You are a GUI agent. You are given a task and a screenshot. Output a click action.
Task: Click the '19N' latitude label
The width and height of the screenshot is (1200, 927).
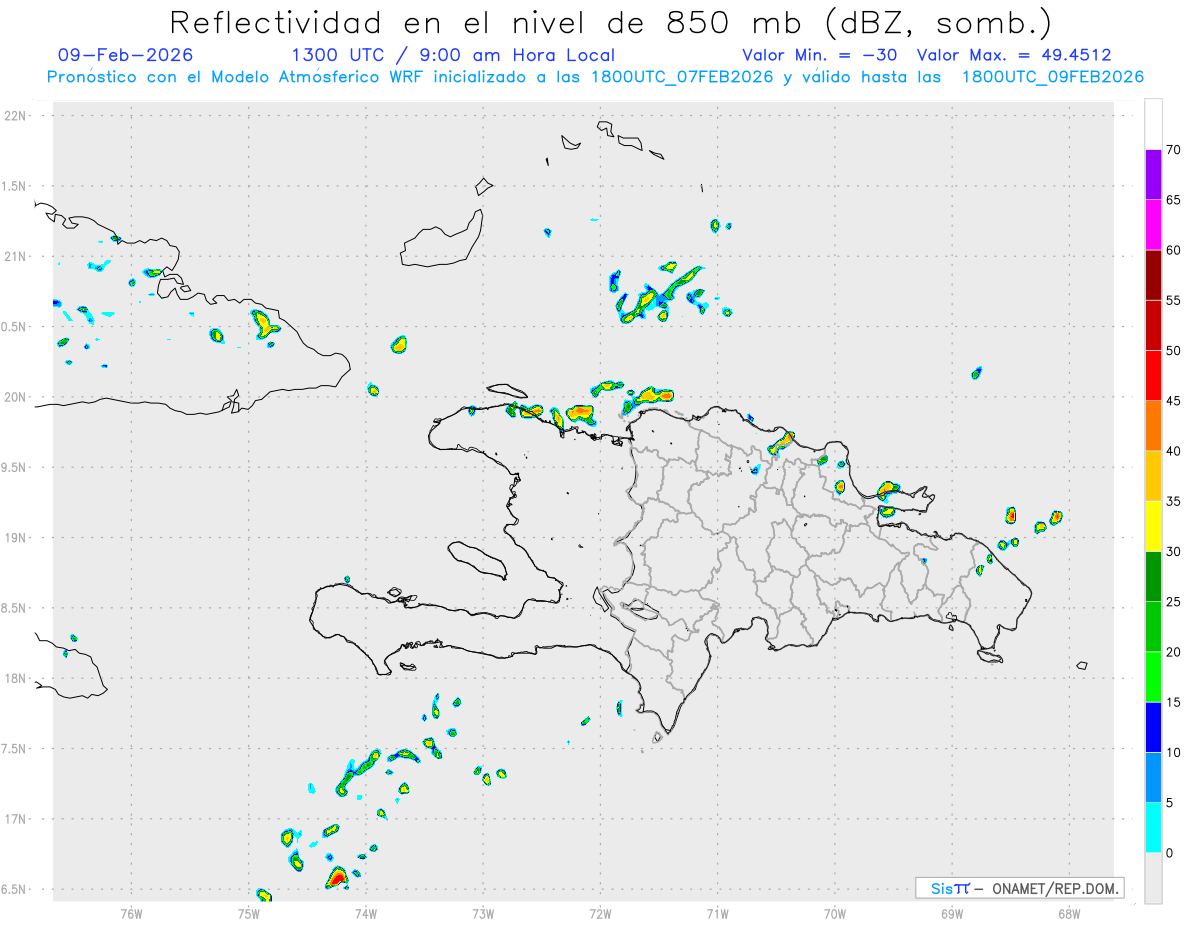[17, 538]
